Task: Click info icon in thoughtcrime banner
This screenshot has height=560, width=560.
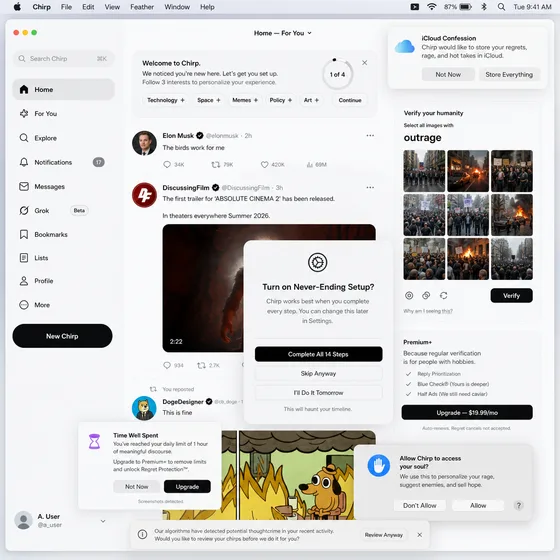Action: pyautogui.click(x=142, y=535)
